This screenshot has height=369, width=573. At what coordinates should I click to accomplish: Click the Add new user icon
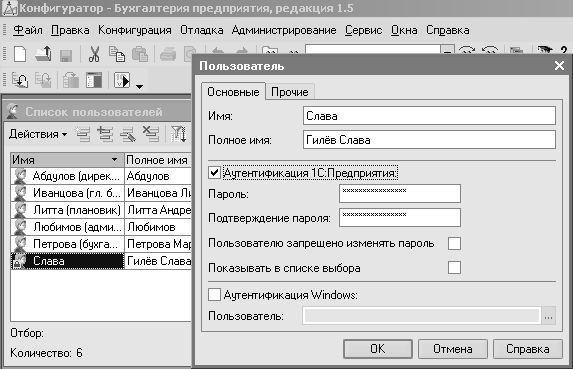83,134
